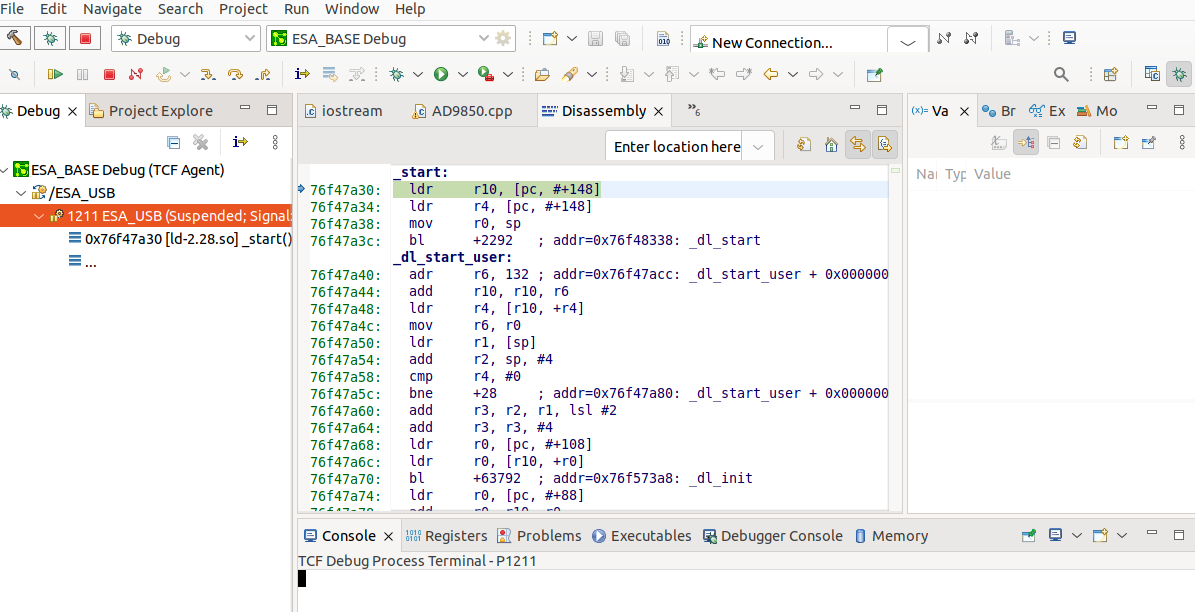This screenshot has width=1195, height=612.
Task: Disconnect from the debug target
Action: [136, 74]
